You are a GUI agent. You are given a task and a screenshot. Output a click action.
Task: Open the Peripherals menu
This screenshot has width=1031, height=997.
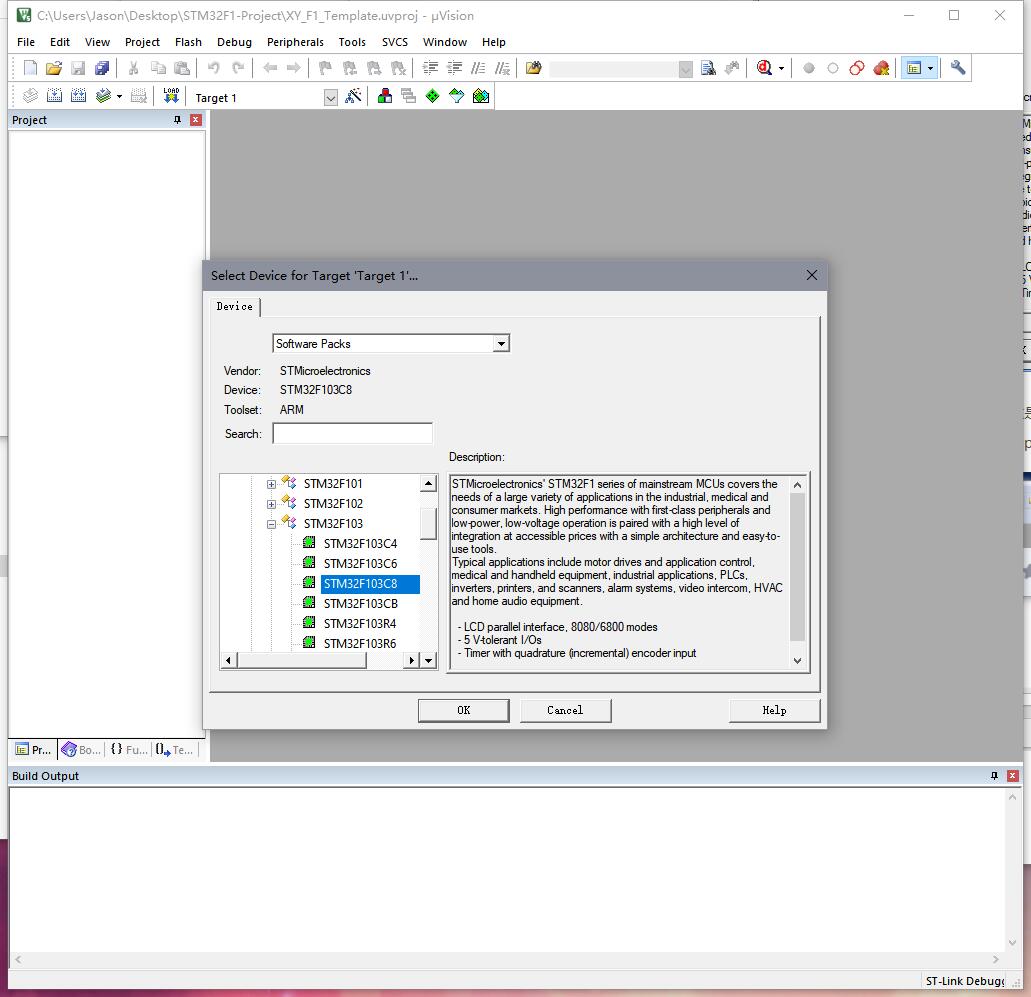295,42
